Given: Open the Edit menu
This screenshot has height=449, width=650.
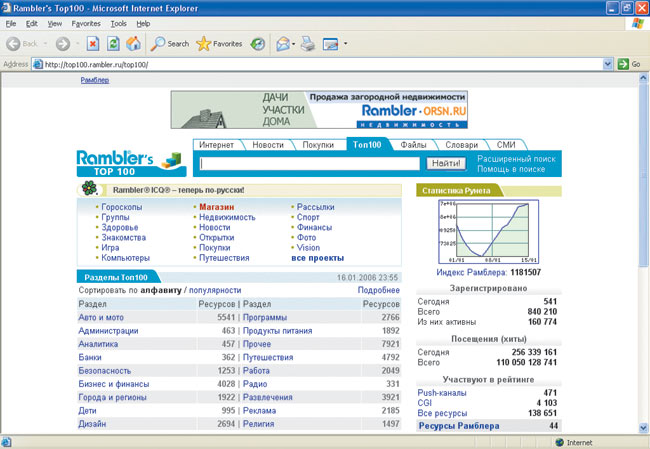Looking at the screenshot, I should 32,24.
